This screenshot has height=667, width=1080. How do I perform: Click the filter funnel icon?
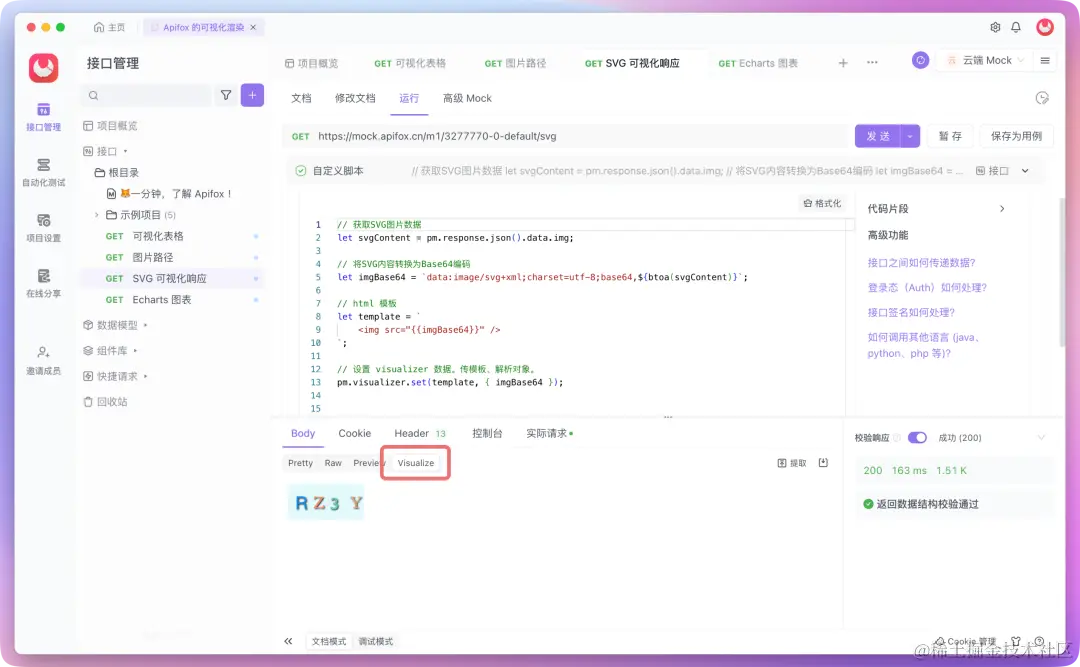click(226, 95)
